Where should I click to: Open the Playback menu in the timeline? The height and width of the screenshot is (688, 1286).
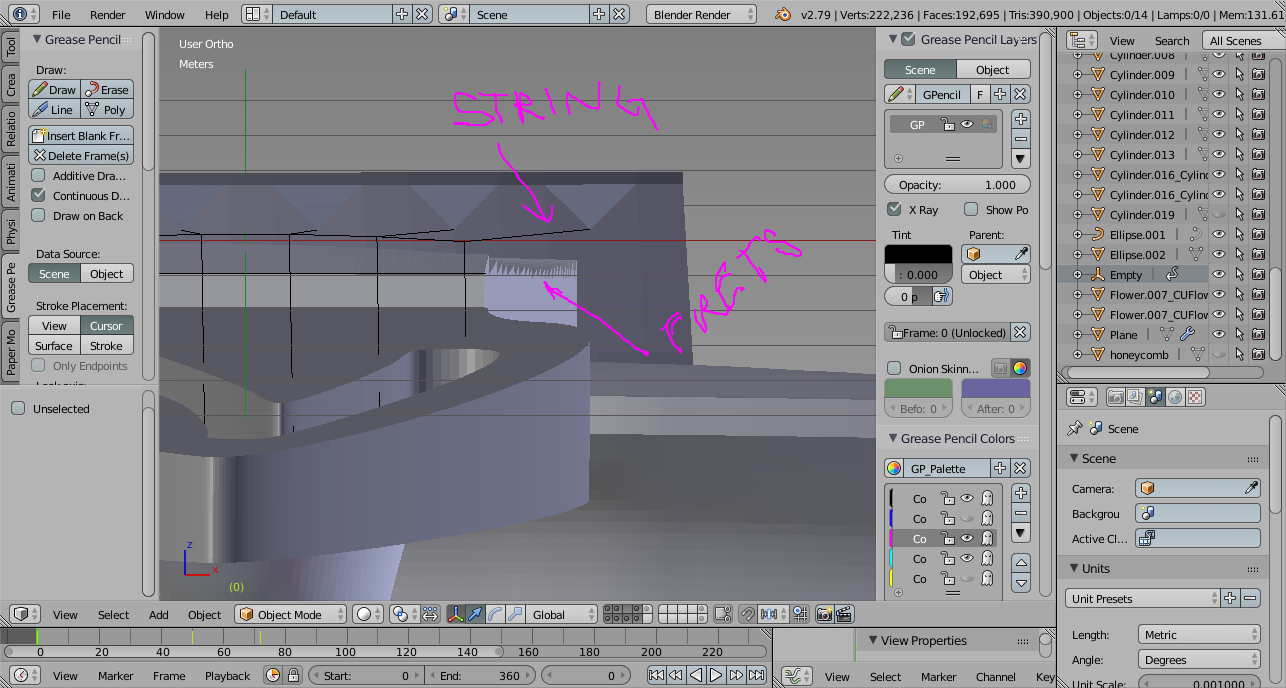click(228, 676)
